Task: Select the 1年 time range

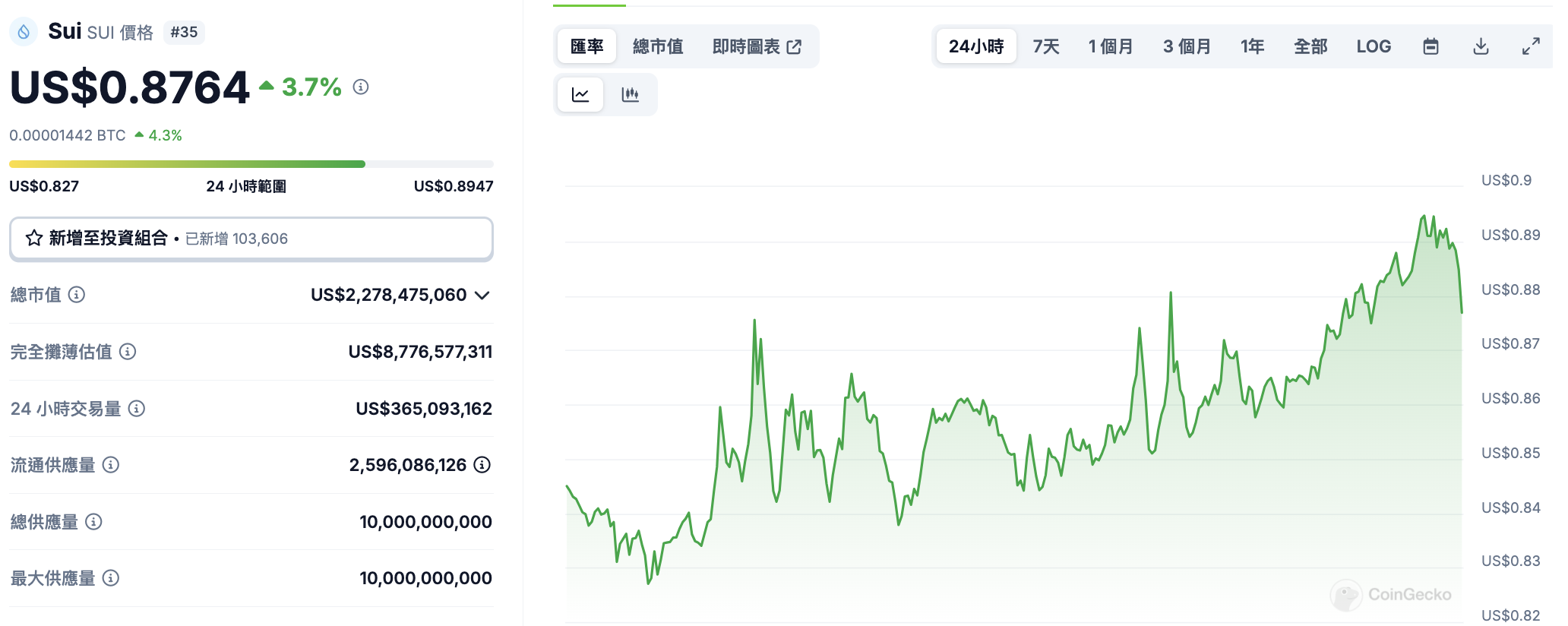Action: click(1253, 46)
